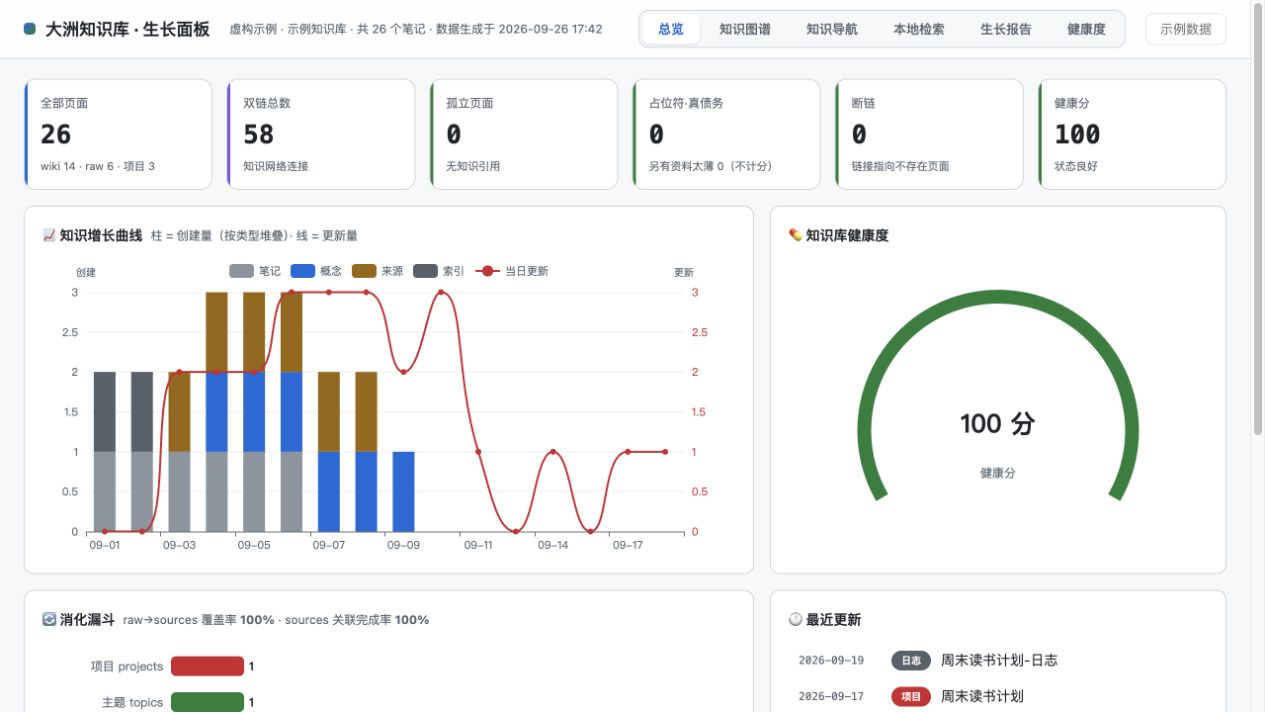Switch to the 总览 tab
This screenshot has width=1265, height=712.
coord(671,29)
